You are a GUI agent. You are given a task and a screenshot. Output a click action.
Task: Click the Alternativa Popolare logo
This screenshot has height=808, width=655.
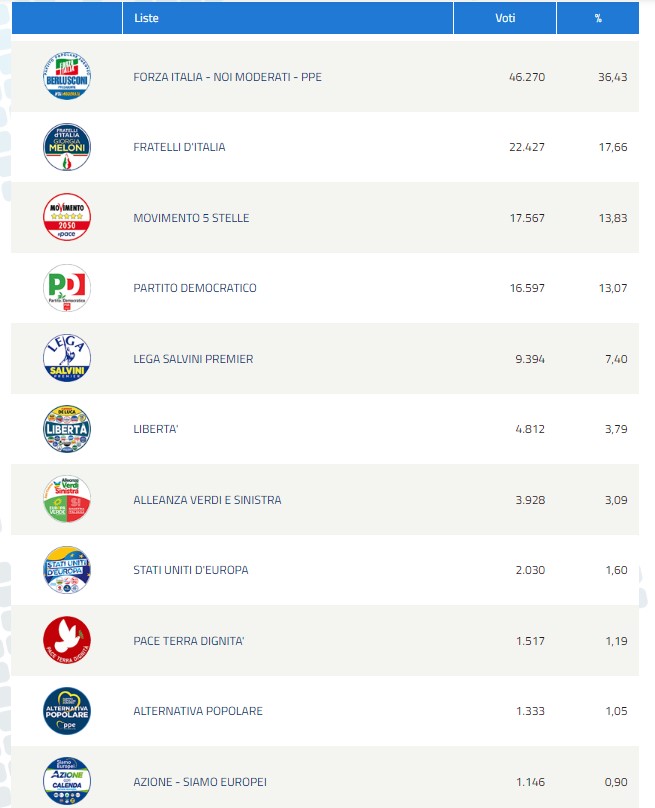click(67, 711)
